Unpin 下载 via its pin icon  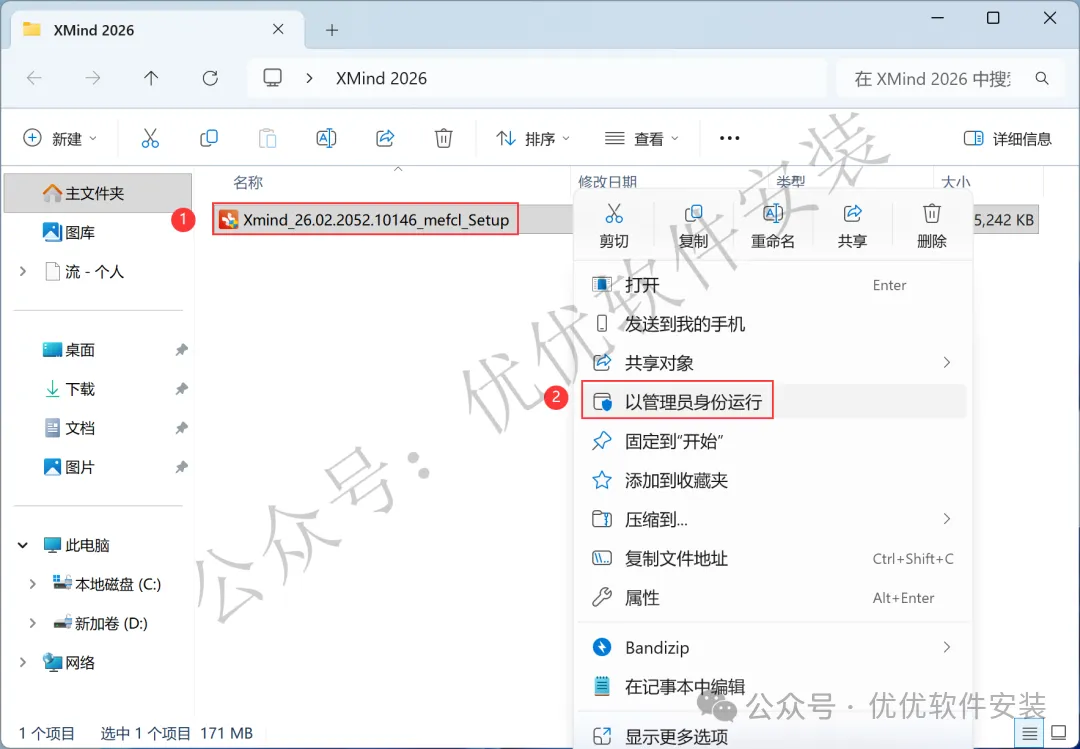click(181, 389)
